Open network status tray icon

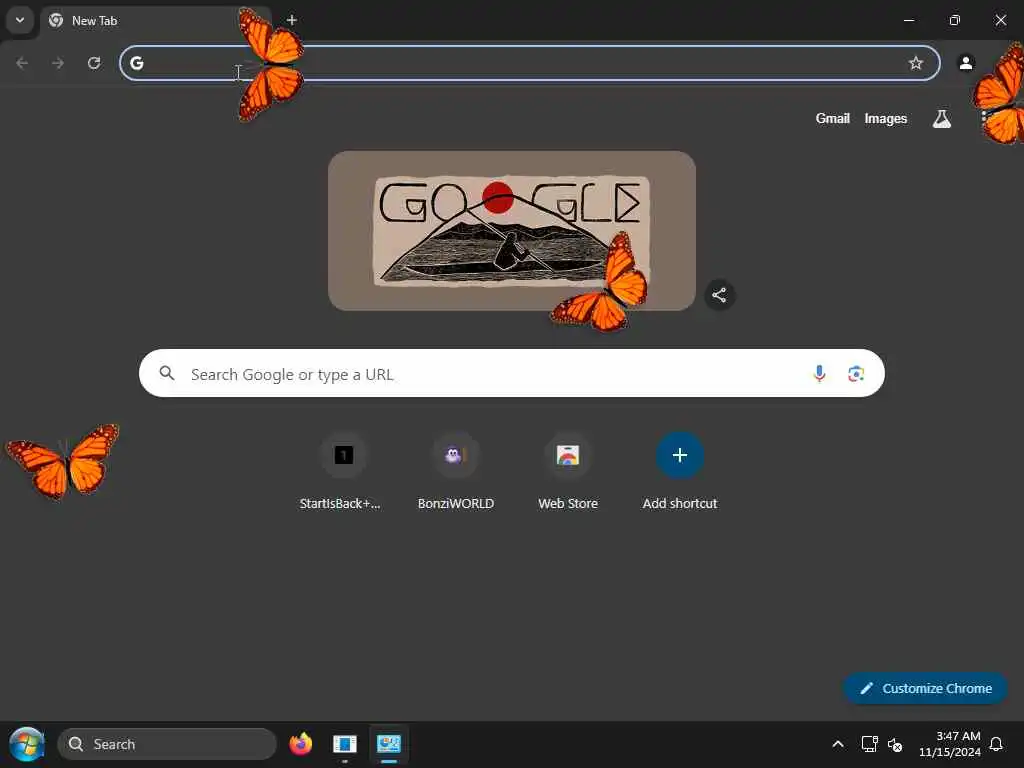click(869, 744)
